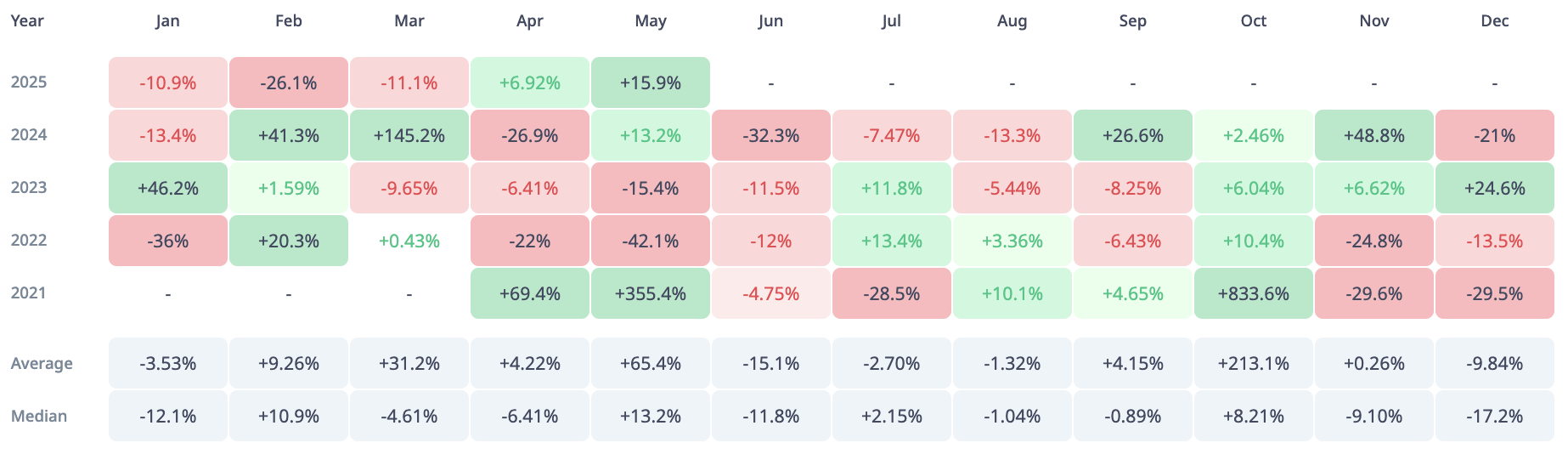This screenshot has width=1568, height=454.
Task: Click the Median row label
Action: click(39, 417)
